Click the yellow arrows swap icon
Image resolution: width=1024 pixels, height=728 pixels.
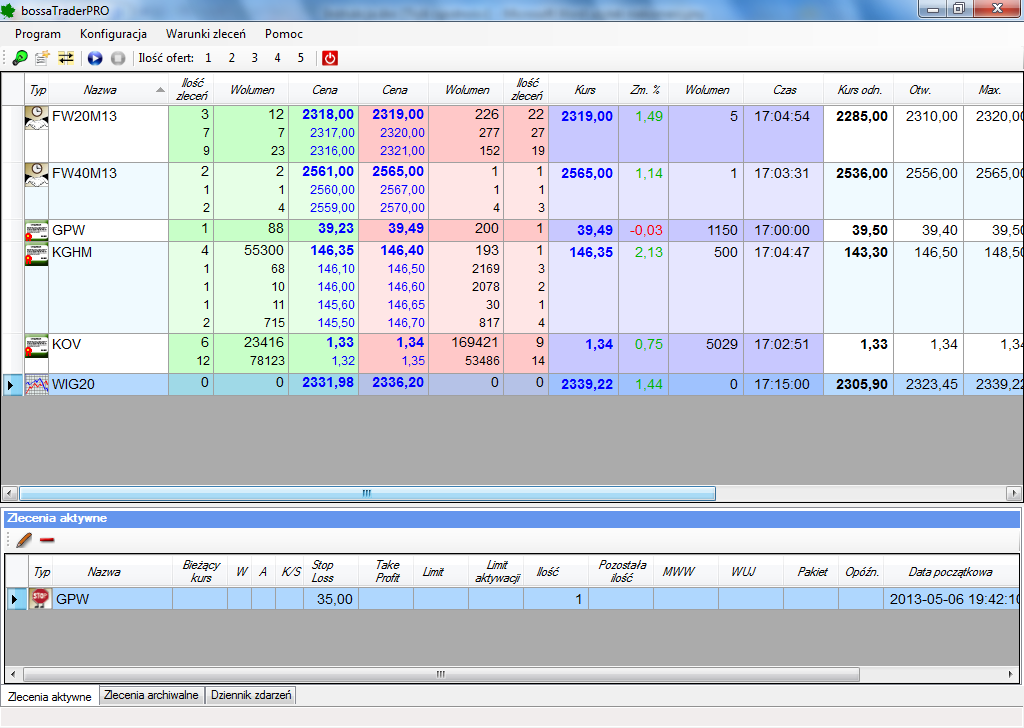pyautogui.click(x=65, y=58)
